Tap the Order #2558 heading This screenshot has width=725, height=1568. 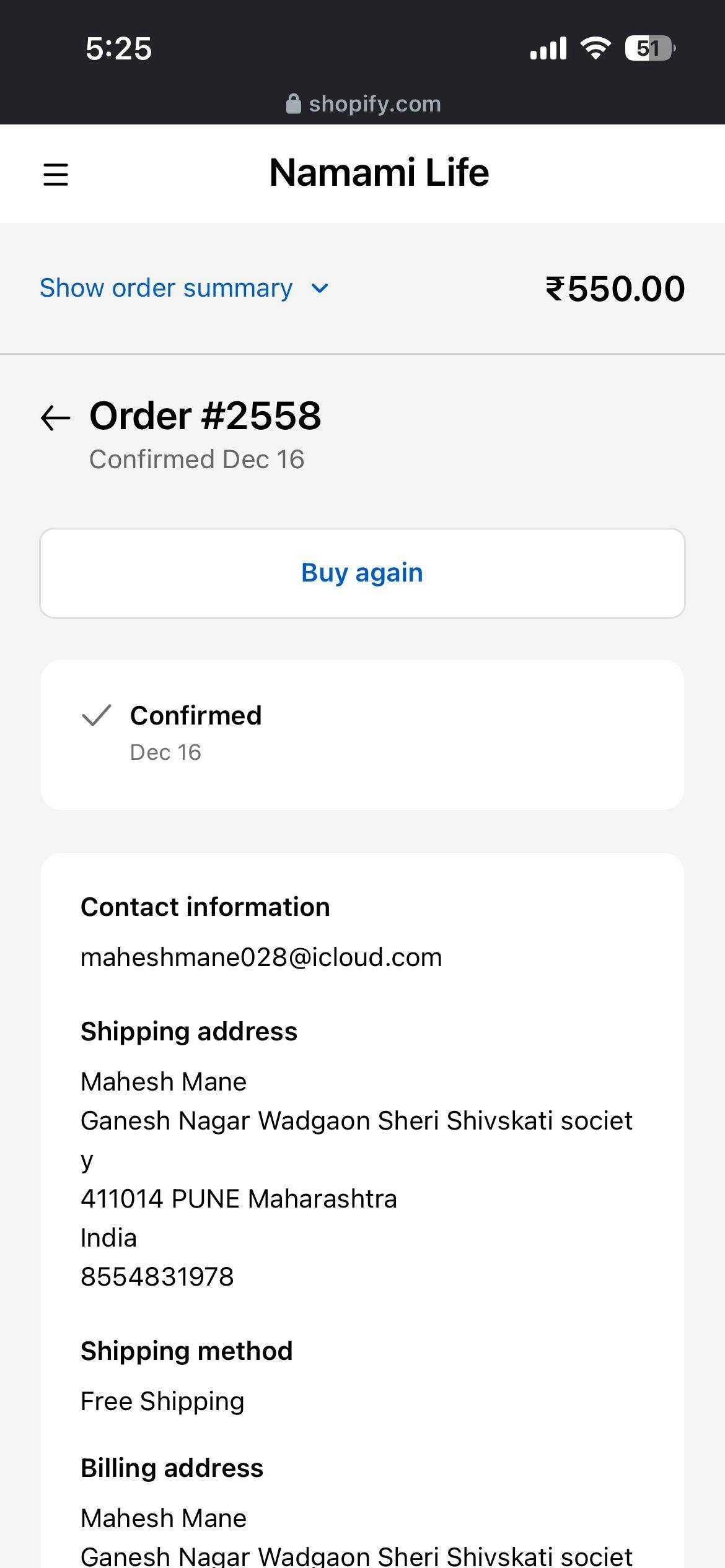205,416
